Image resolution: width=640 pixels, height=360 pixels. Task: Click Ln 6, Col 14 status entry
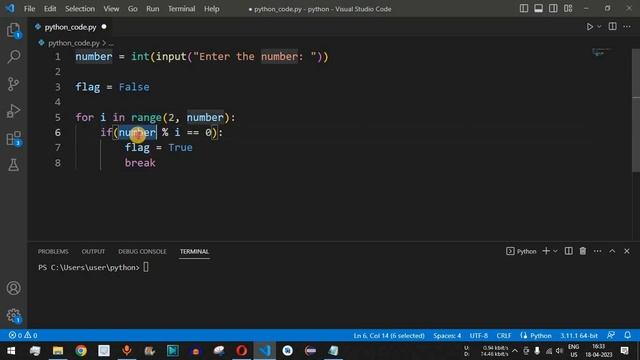tap(389, 336)
